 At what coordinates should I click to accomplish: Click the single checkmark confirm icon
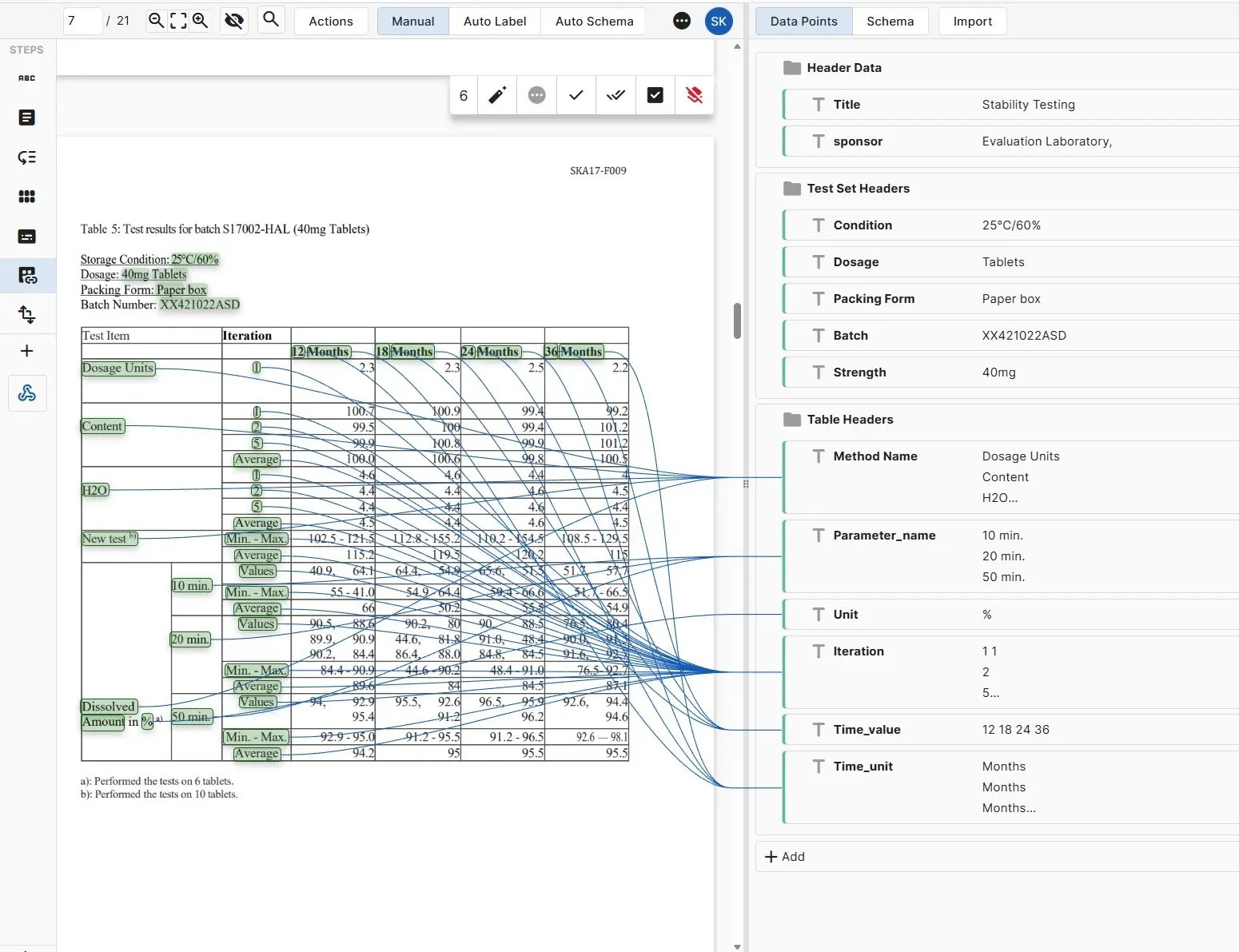(576, 96)
